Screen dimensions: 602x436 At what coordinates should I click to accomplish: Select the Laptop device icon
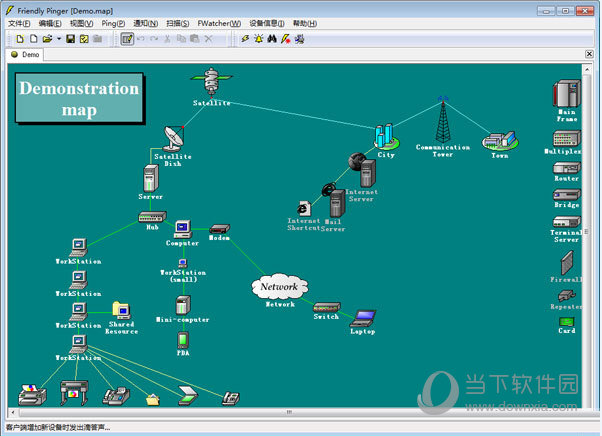[363, 319]
